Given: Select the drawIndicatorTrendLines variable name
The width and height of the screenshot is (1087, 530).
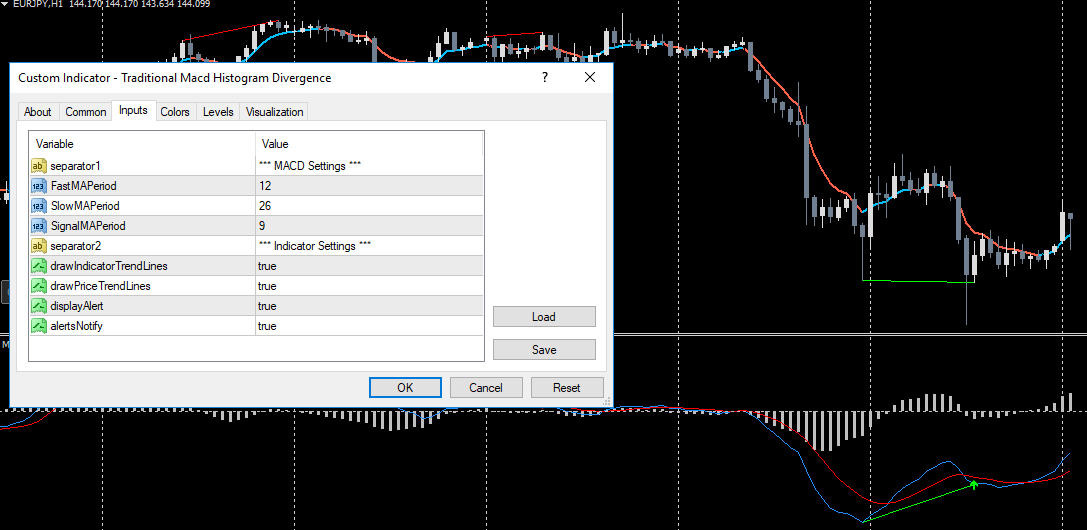Looking at the screenshot, I should pos(109,266).
